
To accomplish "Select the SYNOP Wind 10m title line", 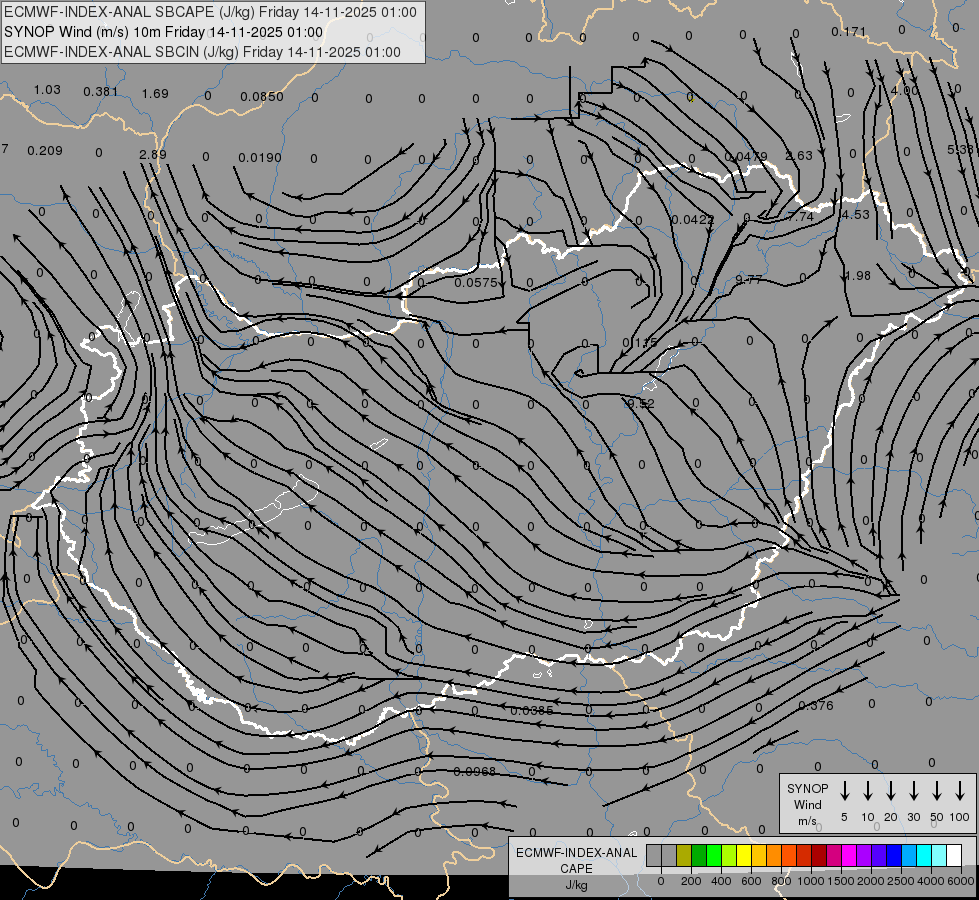I will tap(164, 32).
